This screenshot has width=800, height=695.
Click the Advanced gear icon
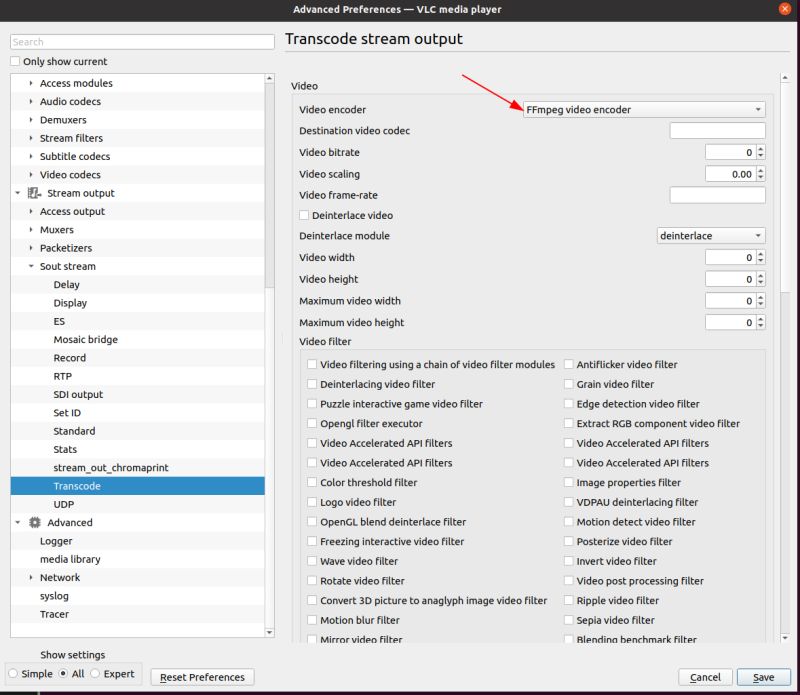click(34, 523)
